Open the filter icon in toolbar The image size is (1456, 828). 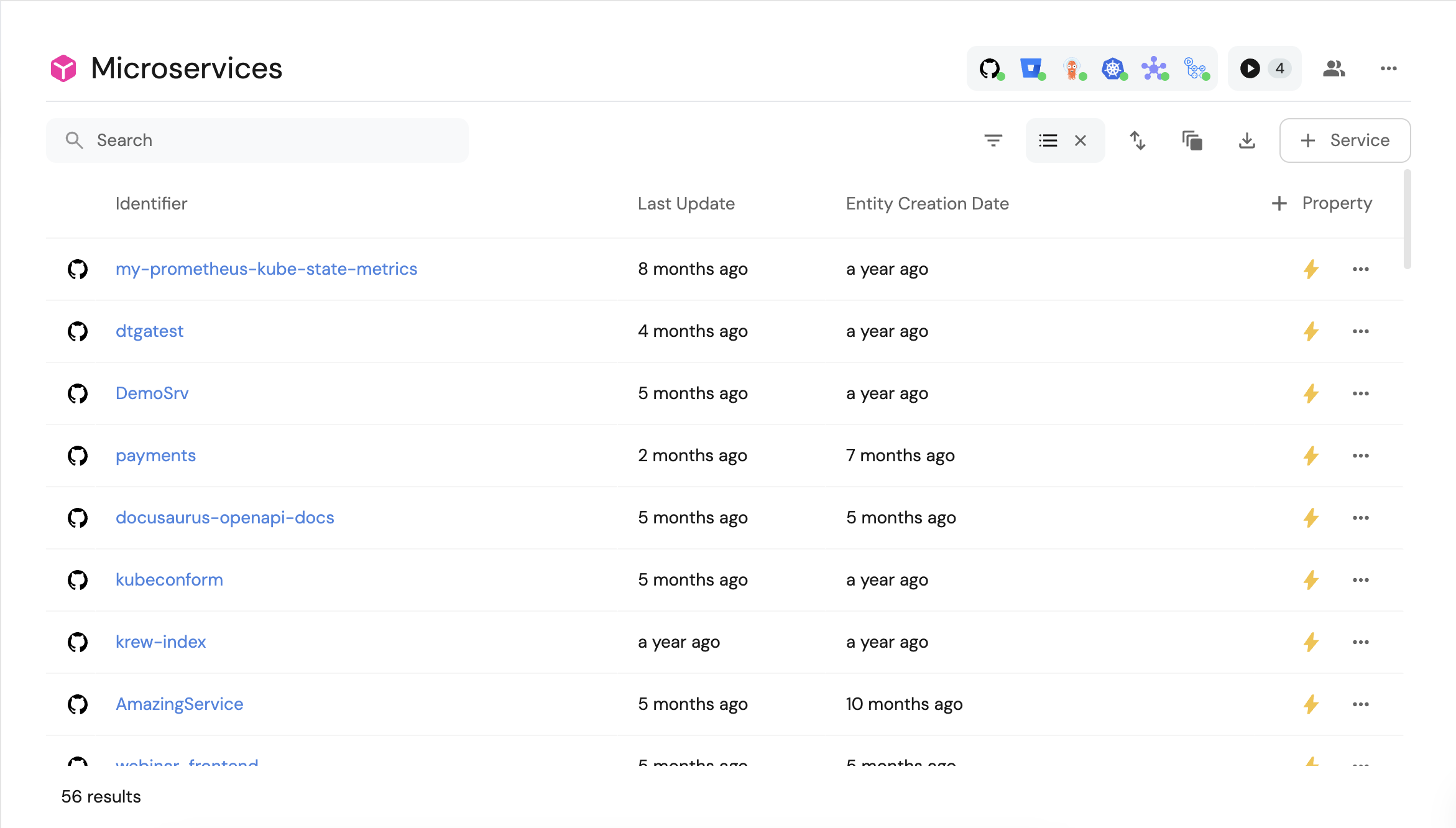click(993, 140)
